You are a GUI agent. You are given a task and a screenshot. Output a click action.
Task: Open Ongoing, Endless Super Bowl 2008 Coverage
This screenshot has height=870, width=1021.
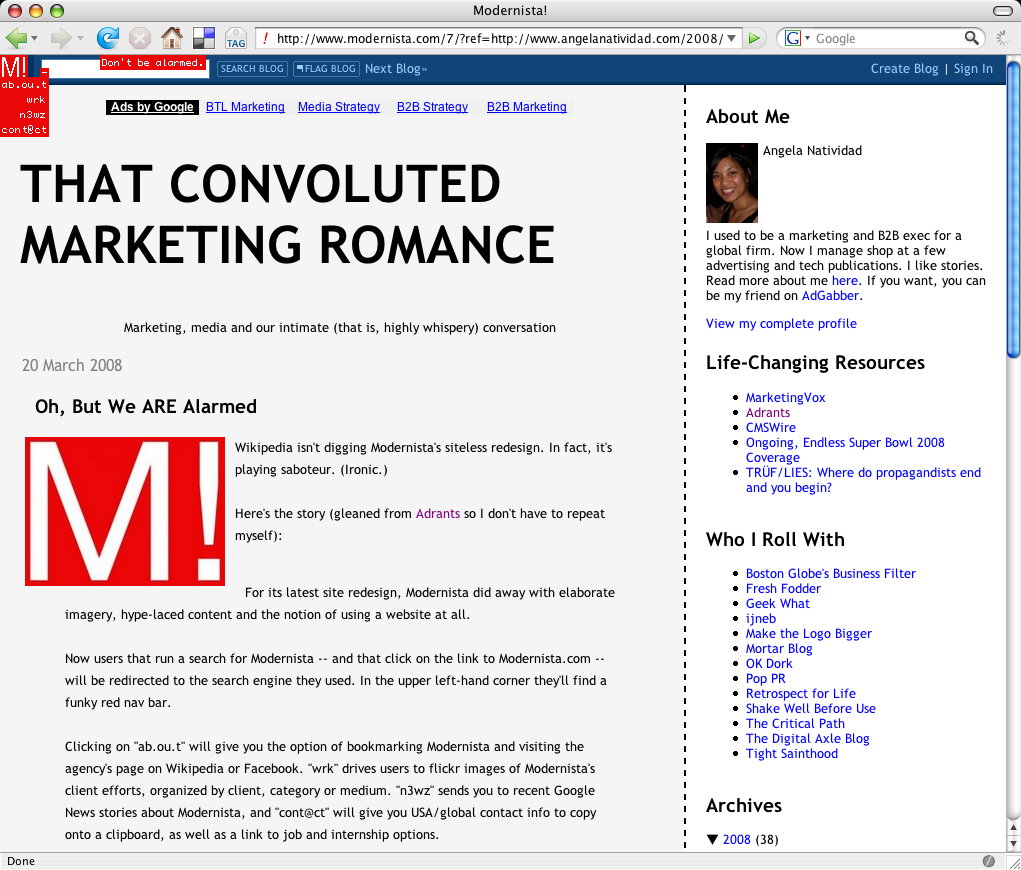point(845,450)
